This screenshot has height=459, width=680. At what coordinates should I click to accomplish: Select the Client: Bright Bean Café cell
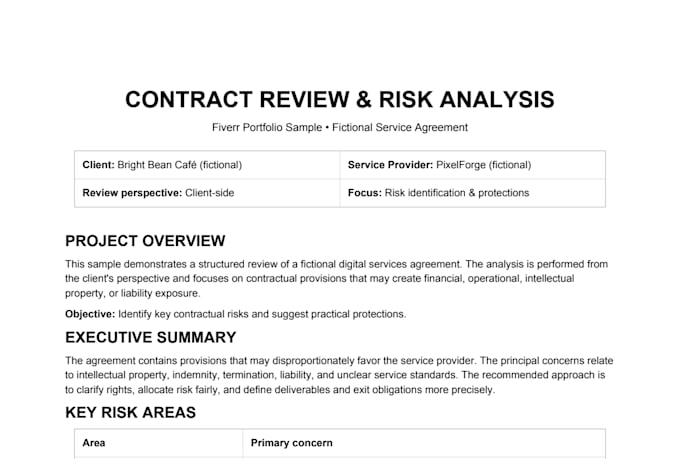(207, 165)
